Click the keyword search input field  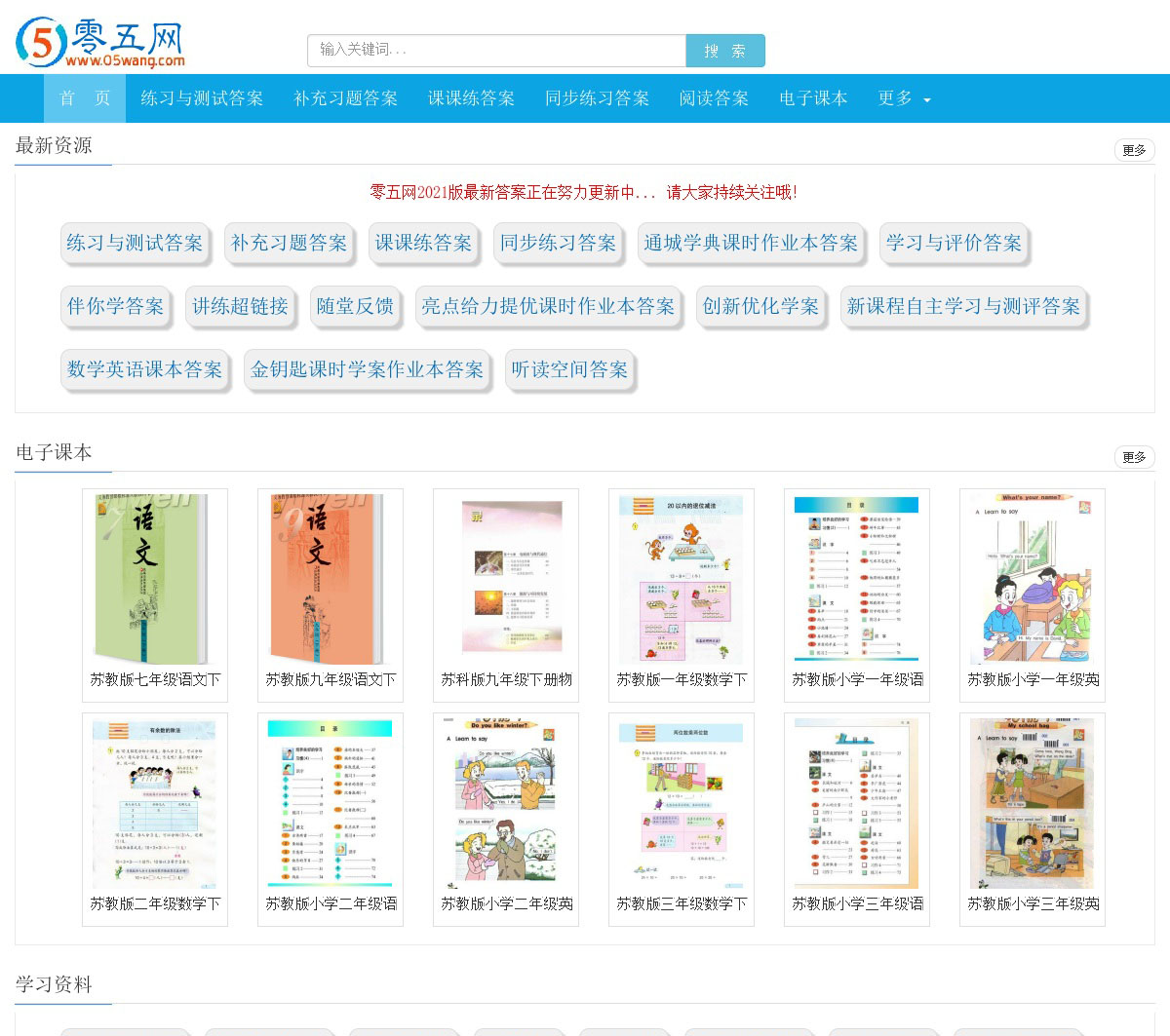tap(496, 51)
